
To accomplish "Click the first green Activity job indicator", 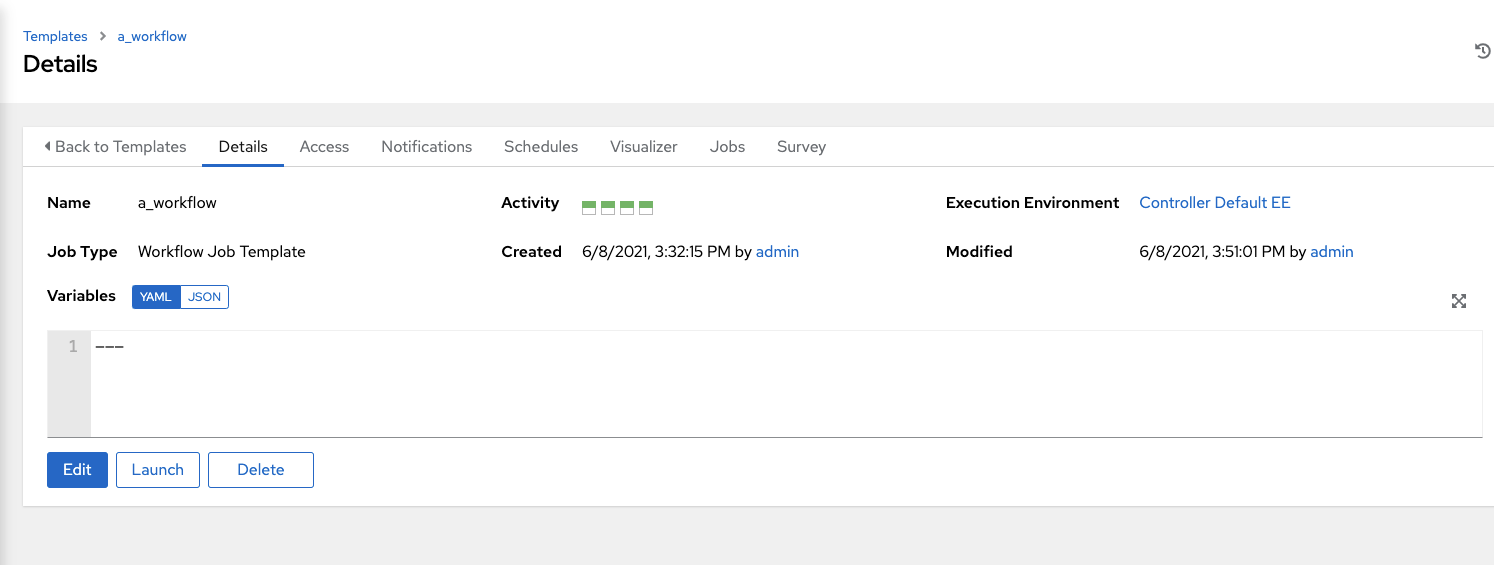I will (x=589, y=208).
